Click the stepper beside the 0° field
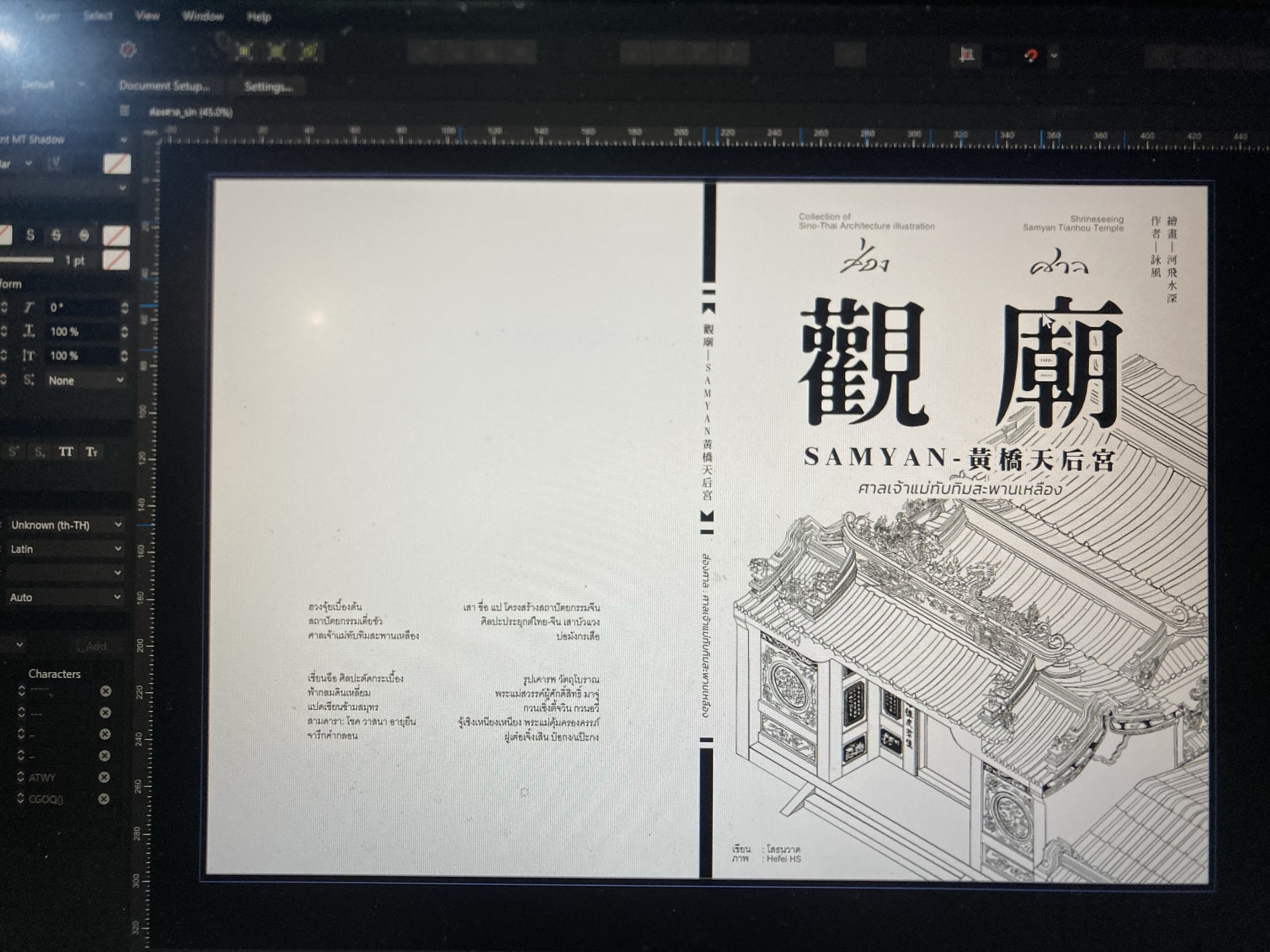The height and width of the screenshot is (952, 1270). (124, 308)
